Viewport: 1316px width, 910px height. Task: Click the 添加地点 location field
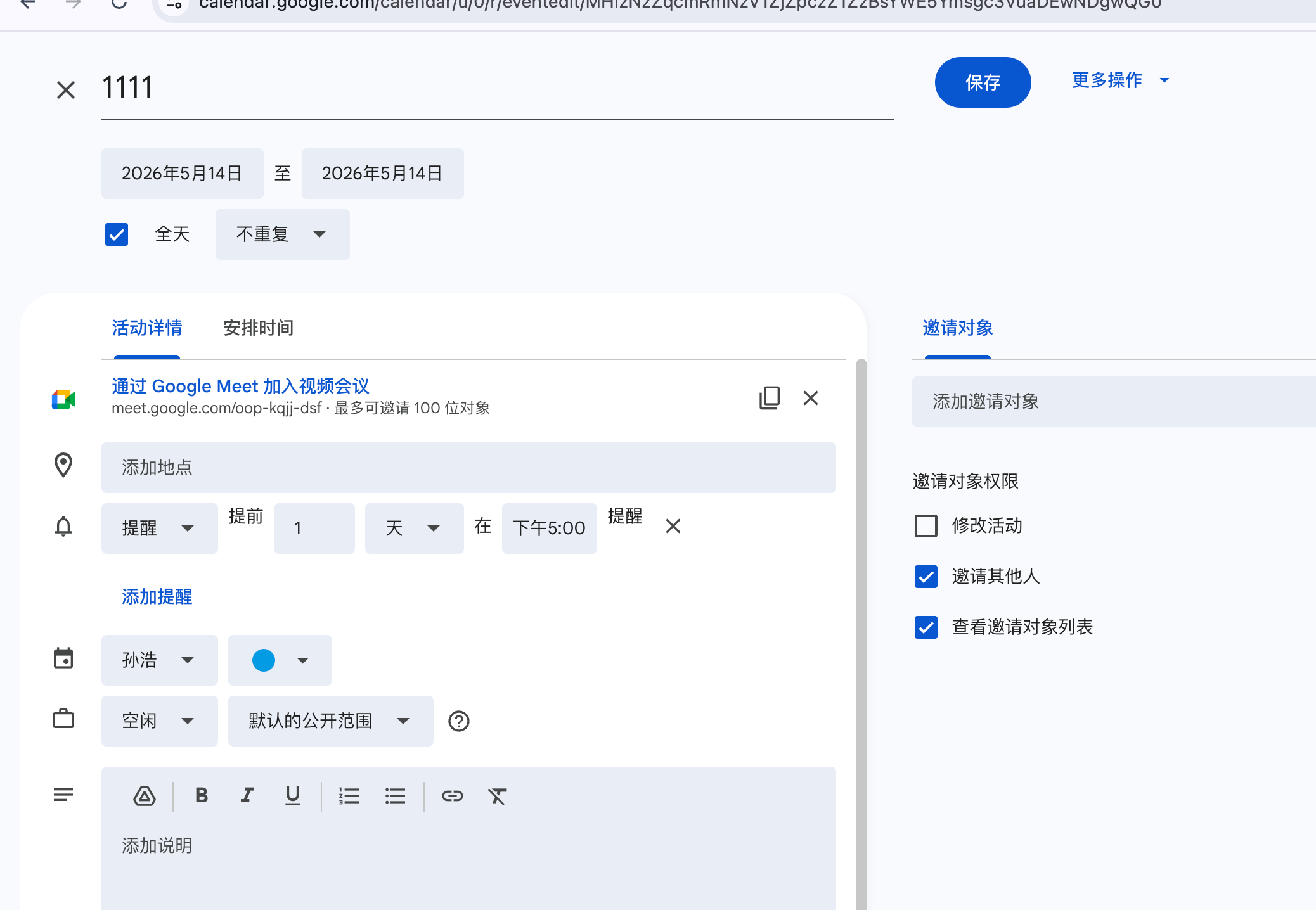point(468,468)
